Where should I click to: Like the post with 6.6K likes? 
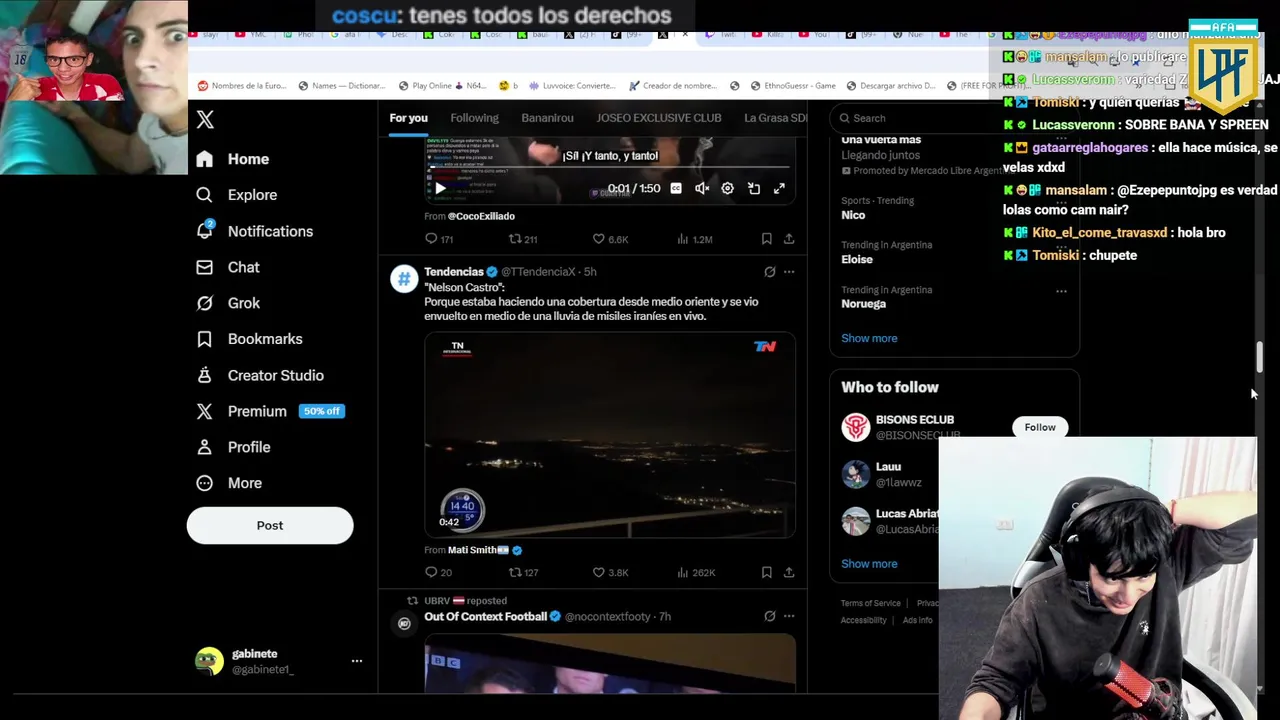coord(610,239)
